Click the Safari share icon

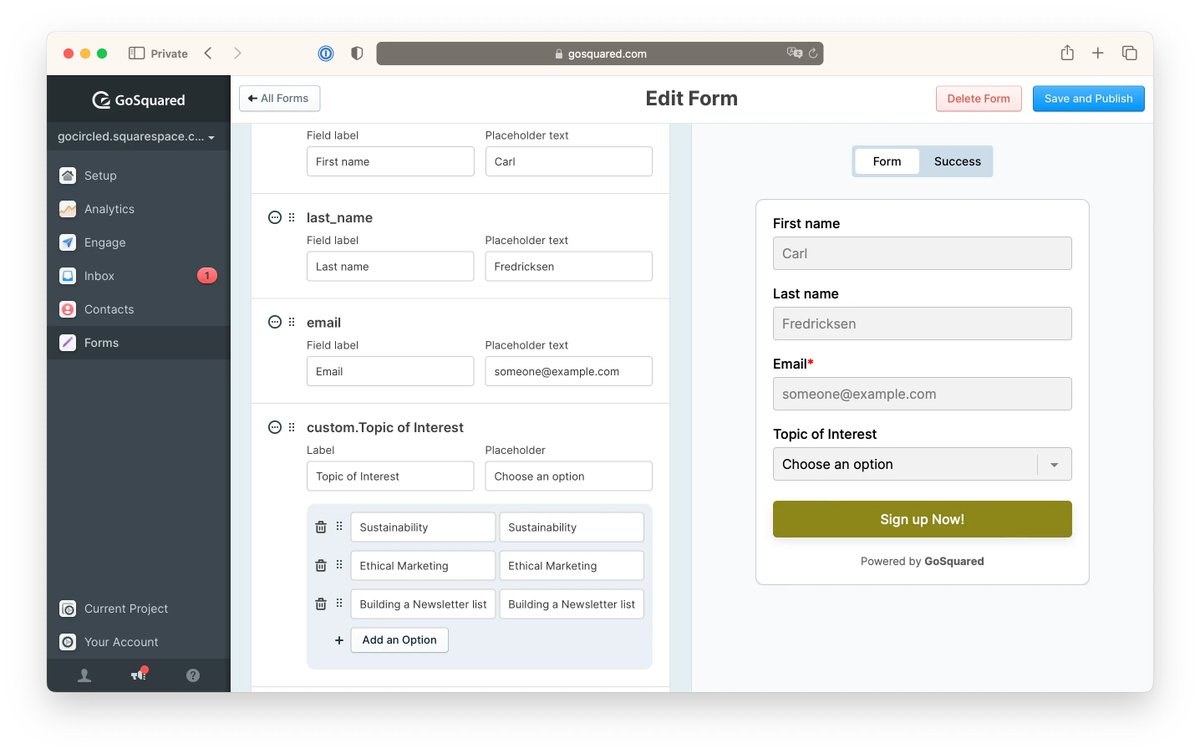point(1067,53)
